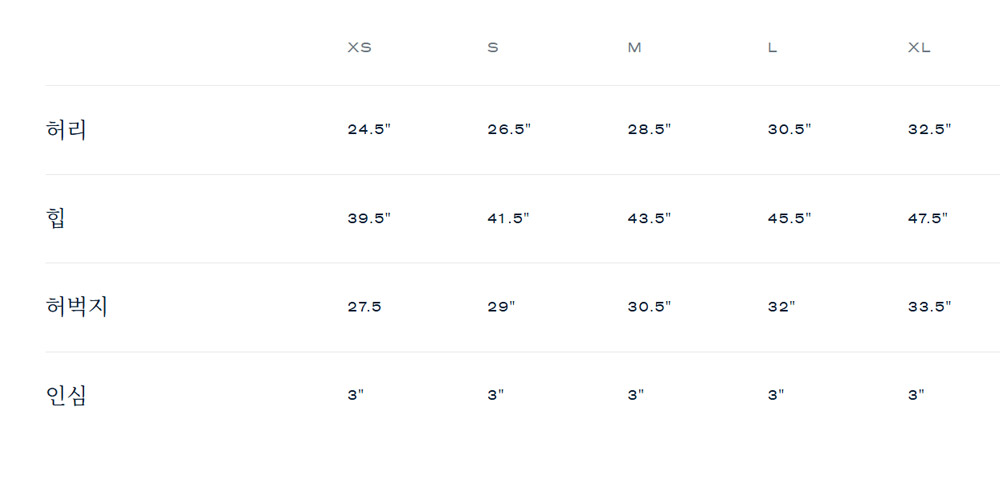
Task: Click the 힙 row label
Action: point(56,218)
